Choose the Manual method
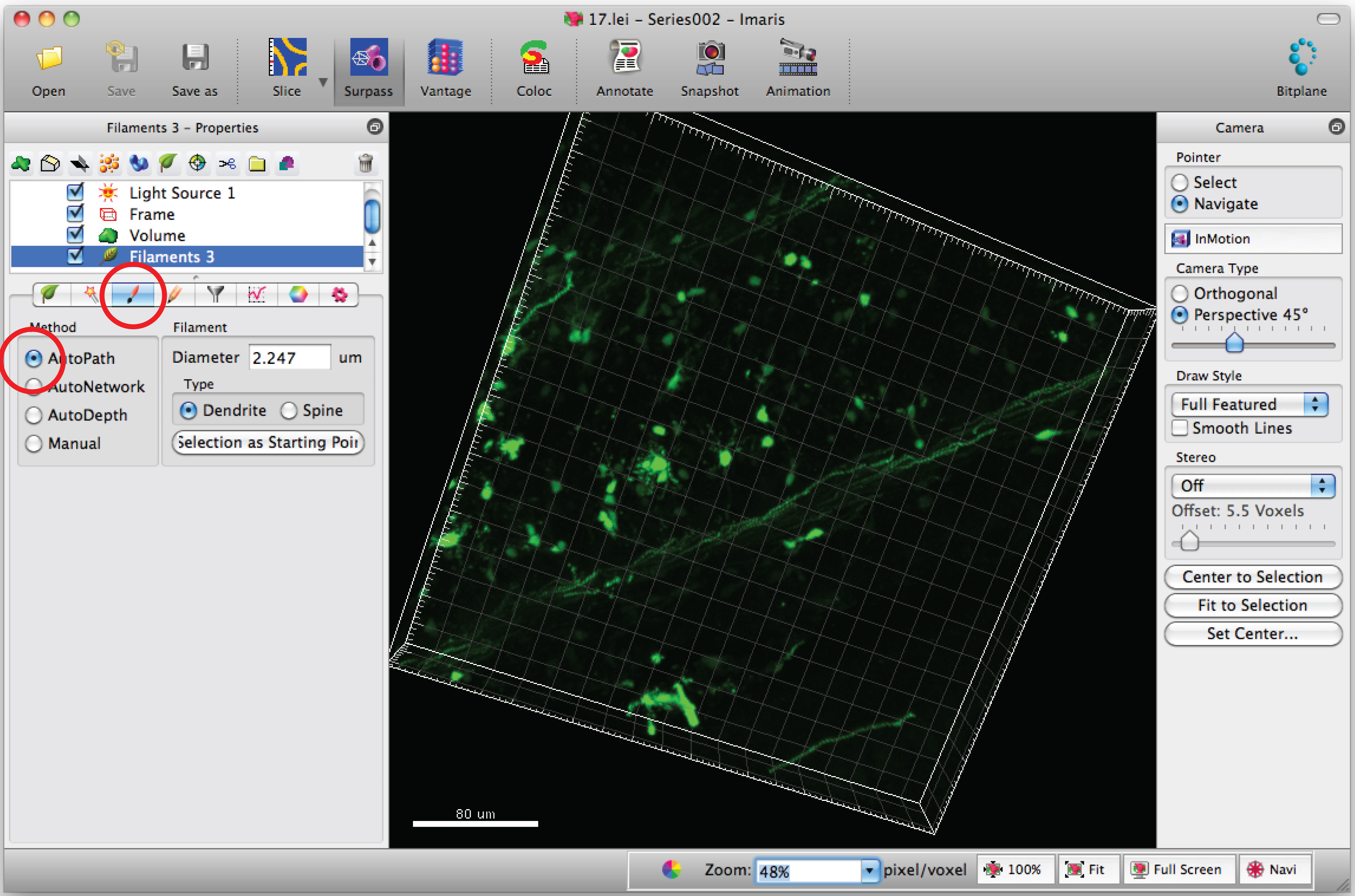Image resolution: width=1355 pixels, height=896 pixels. click(34, 443)
